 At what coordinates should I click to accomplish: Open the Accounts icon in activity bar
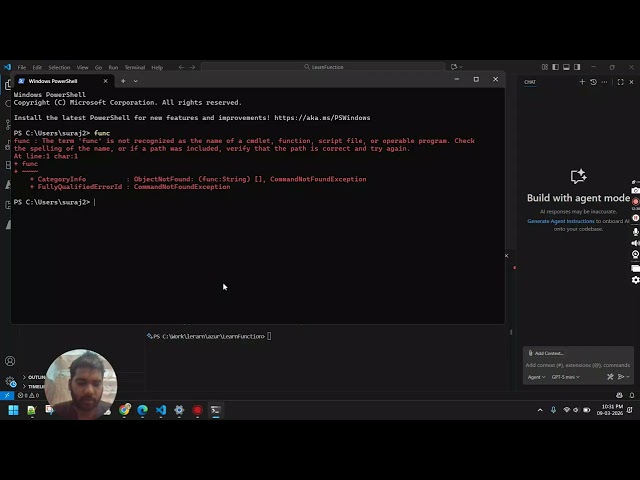[x=10, y=361]
